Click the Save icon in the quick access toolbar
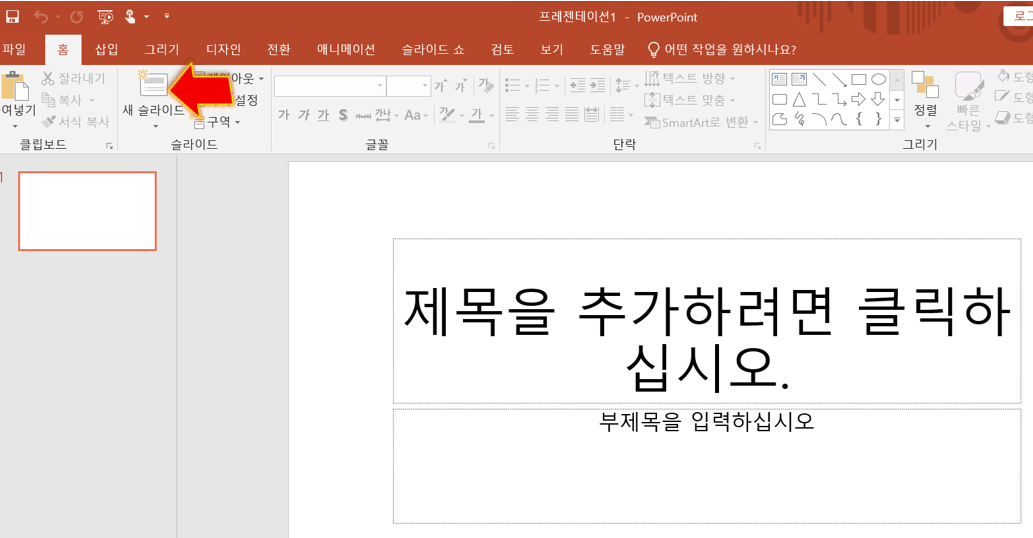Image resolution: width=1033 pixels, height=538 pixels. coord(13,16)
